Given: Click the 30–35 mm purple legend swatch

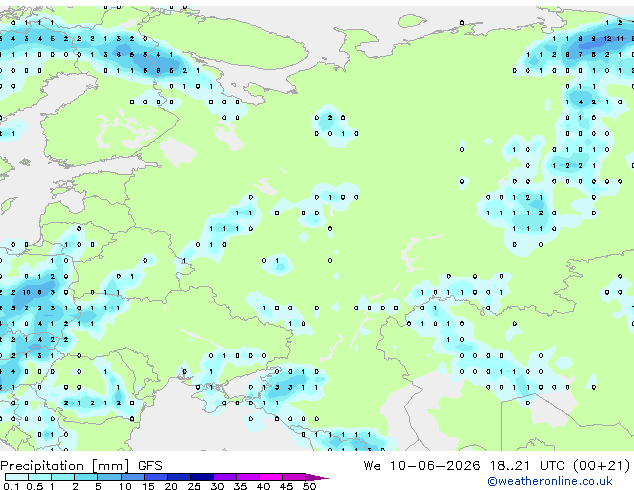Looking at the screenshot, I should (225, 477).
